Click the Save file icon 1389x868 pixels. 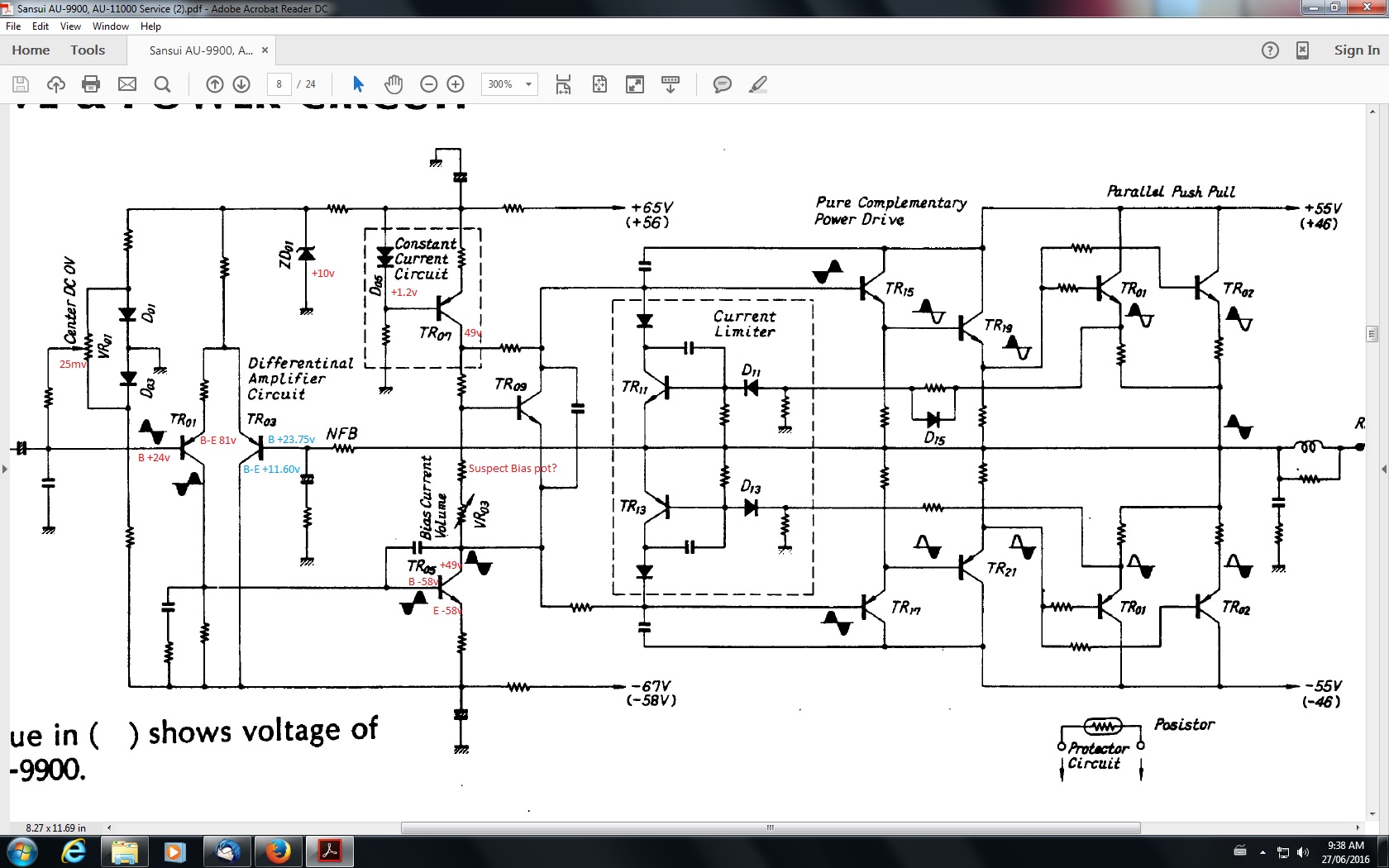[21, 84]
